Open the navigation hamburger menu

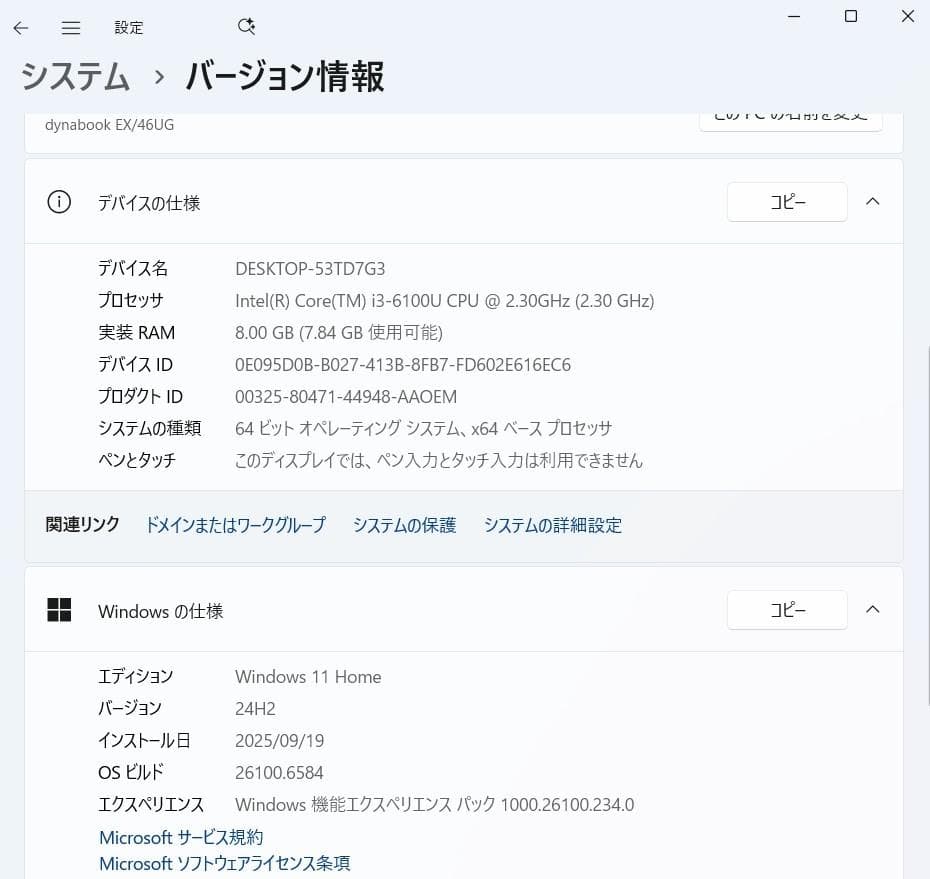[70, 28]
